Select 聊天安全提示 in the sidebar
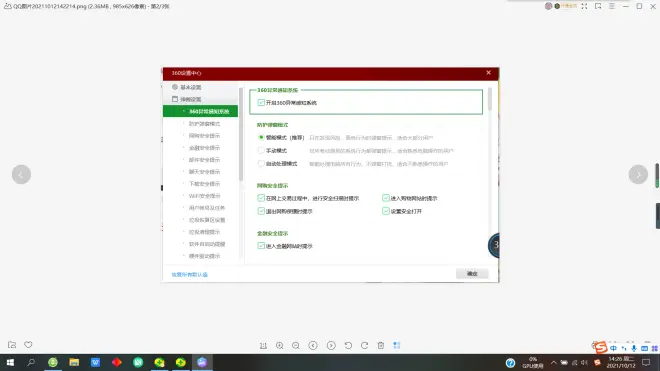Viewport: 660px width, 371px height. pos(204,172)
